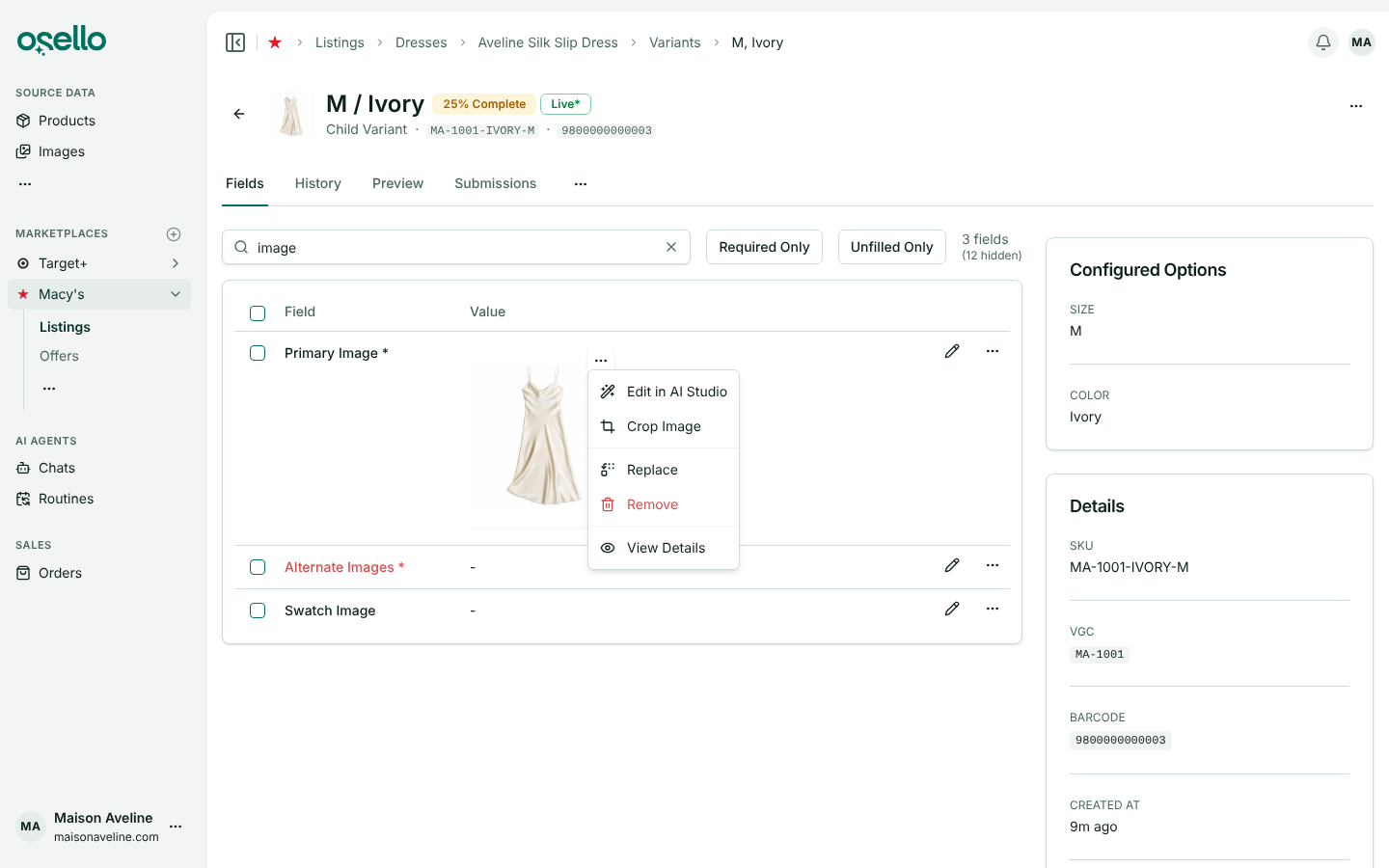Open Aveline Silk Slip Dress breadcrumb
This screenshot has width=1389, height=868.
coord(548,42)
